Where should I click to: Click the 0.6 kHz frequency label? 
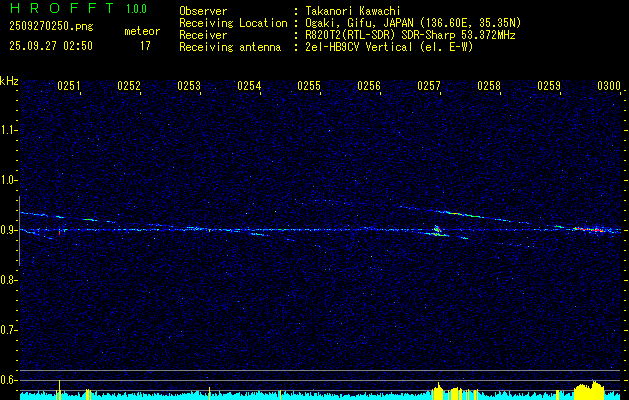pos(8,380)
